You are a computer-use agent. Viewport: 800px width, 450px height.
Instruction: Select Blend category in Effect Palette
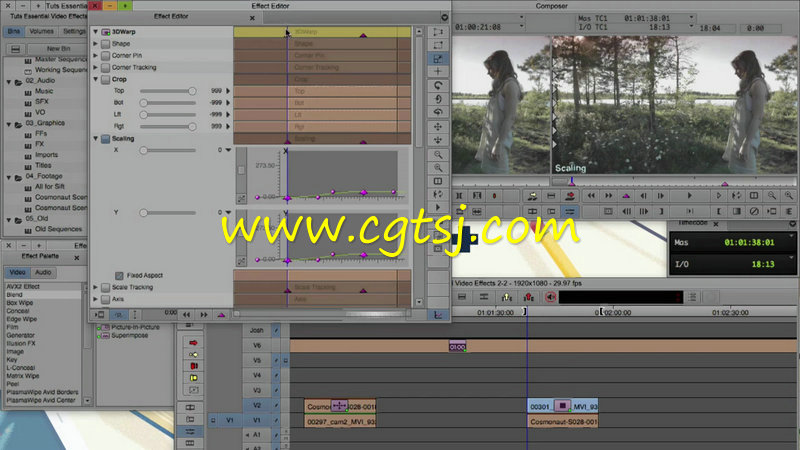(x=43, y=295)
